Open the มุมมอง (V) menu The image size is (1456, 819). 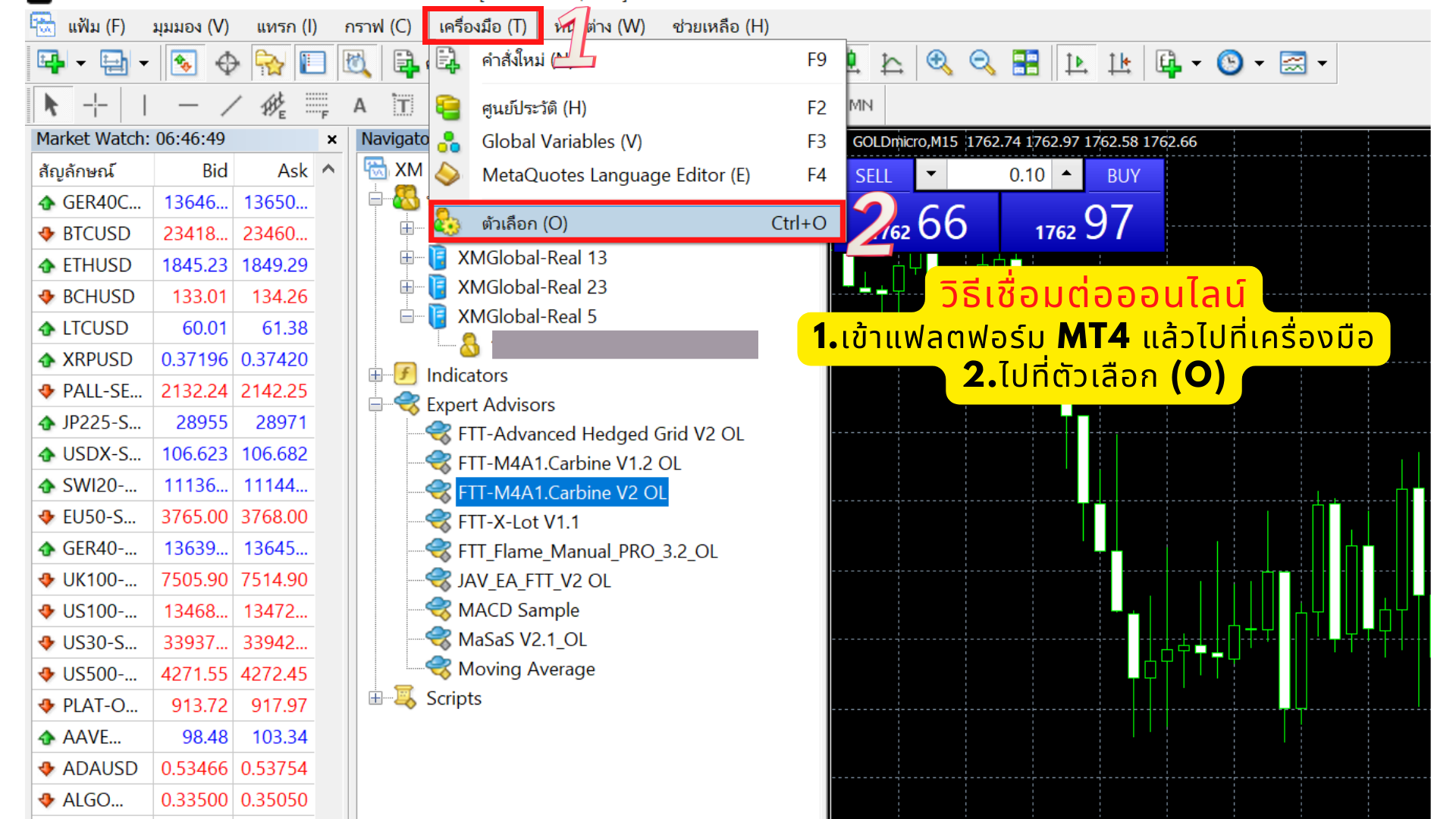click(190, 27)
